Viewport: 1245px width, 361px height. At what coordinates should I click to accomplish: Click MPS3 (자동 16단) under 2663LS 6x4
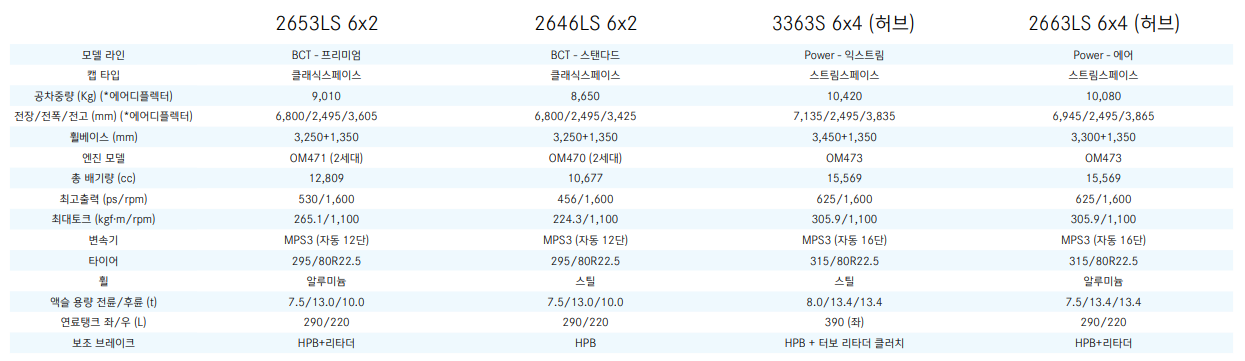[x=1103, y=241]
